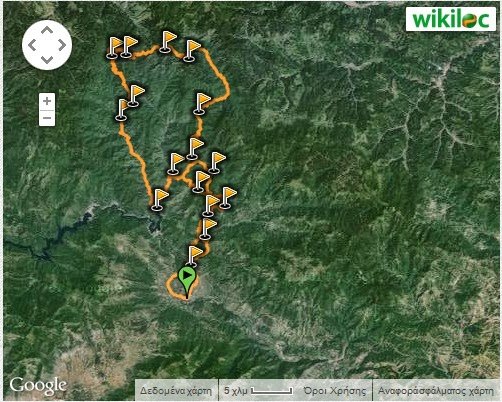
Task: Zoom in with the plus button
Action: [x=47, y=101]
